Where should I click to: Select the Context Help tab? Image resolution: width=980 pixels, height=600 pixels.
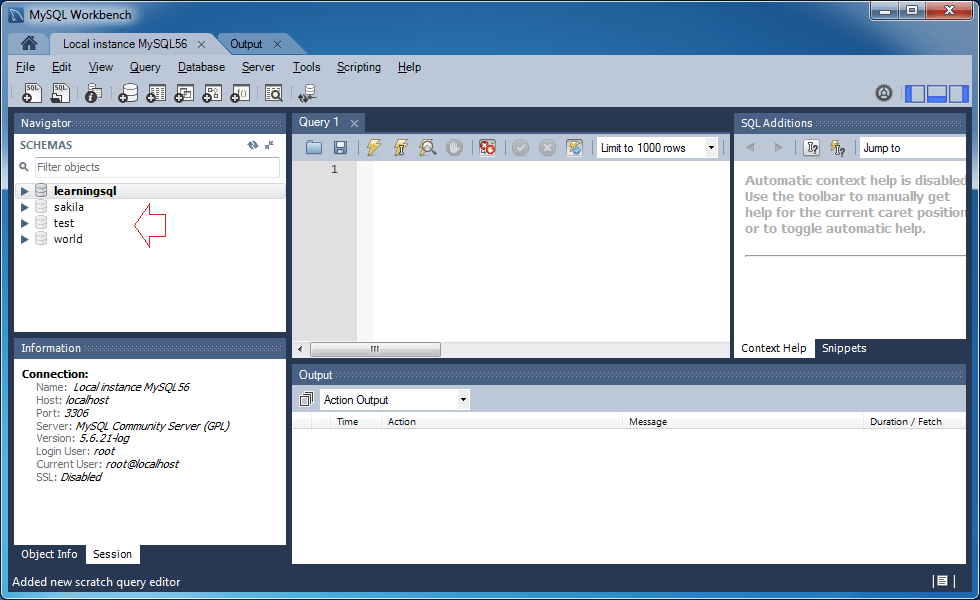774,348
